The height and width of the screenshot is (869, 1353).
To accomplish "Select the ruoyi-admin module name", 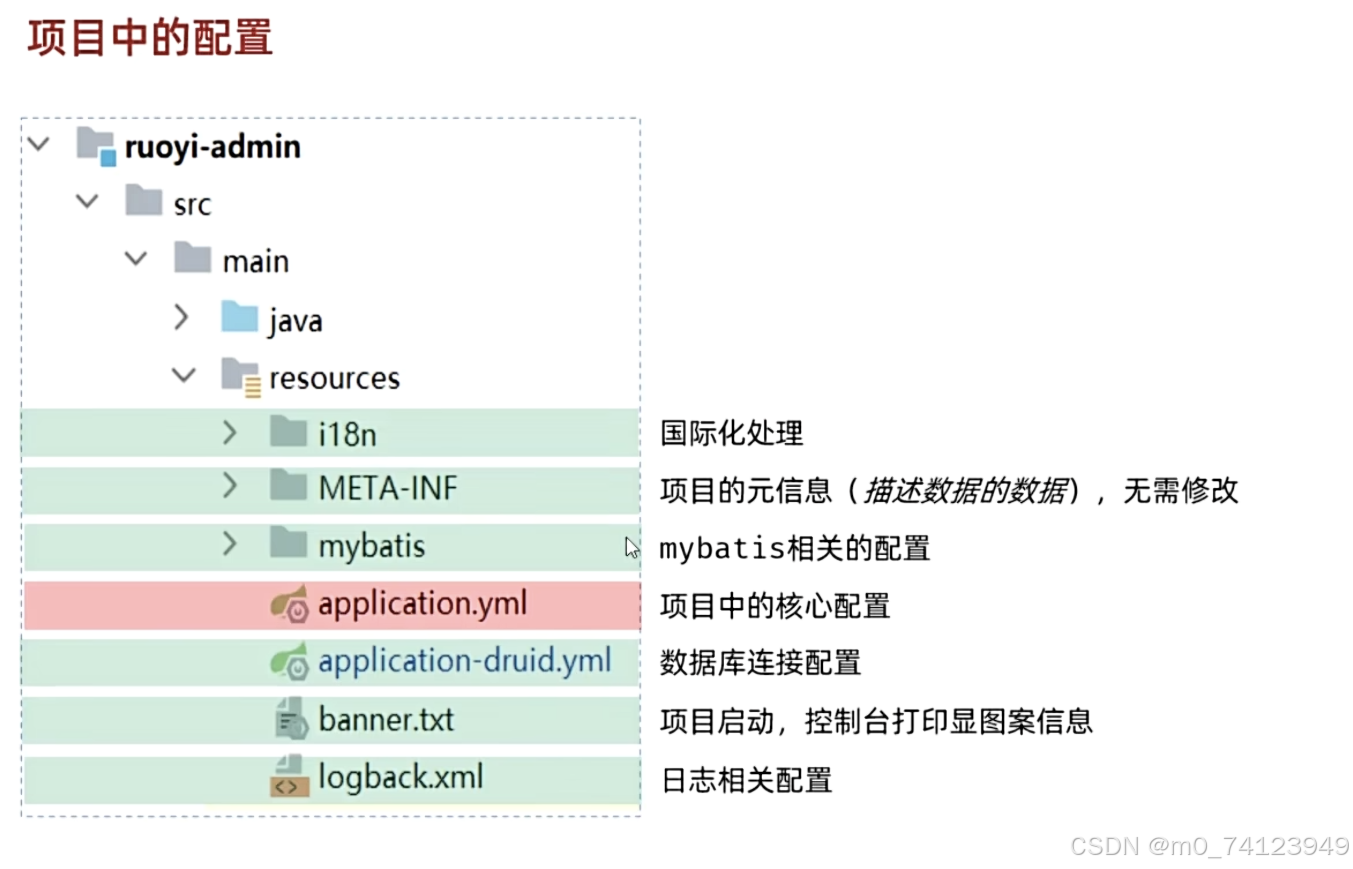I will click(213, 148).
